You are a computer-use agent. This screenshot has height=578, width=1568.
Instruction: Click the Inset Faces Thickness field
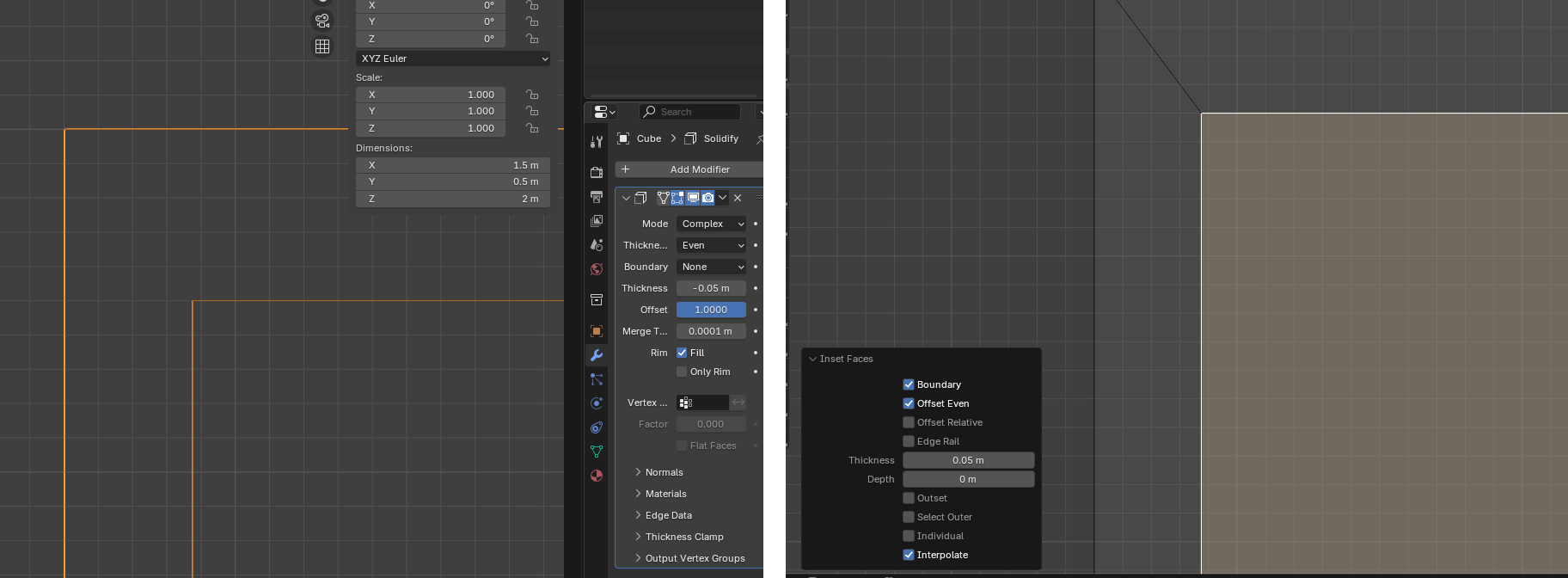968,460
